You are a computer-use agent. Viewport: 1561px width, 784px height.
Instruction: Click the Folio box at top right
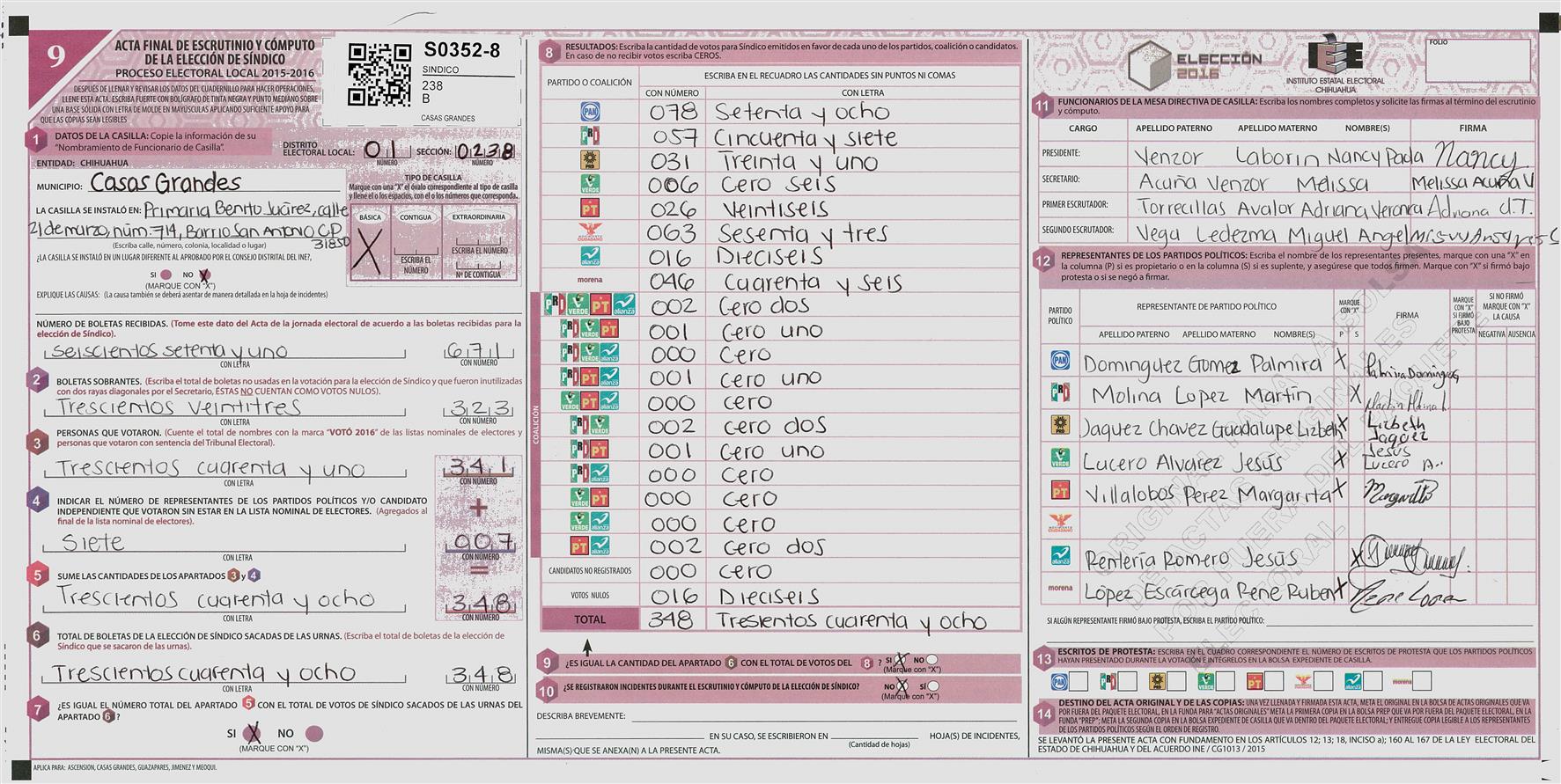point(1476,62)
